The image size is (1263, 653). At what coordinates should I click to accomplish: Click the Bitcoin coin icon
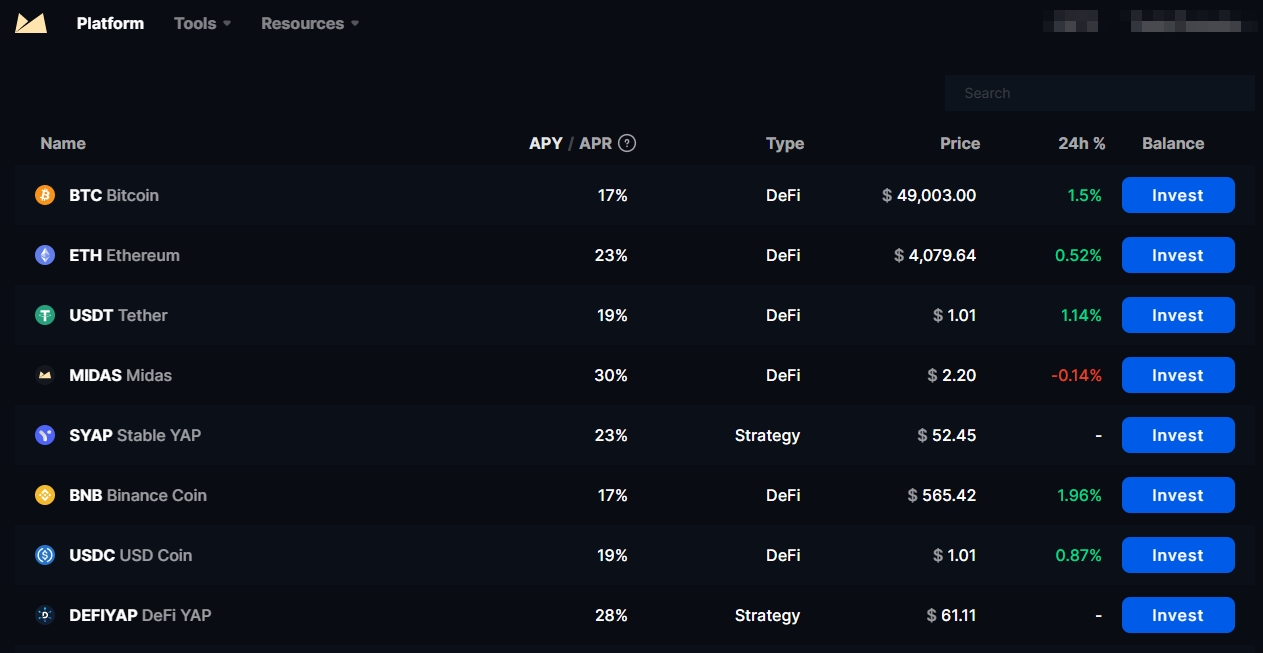pos(45,195)
